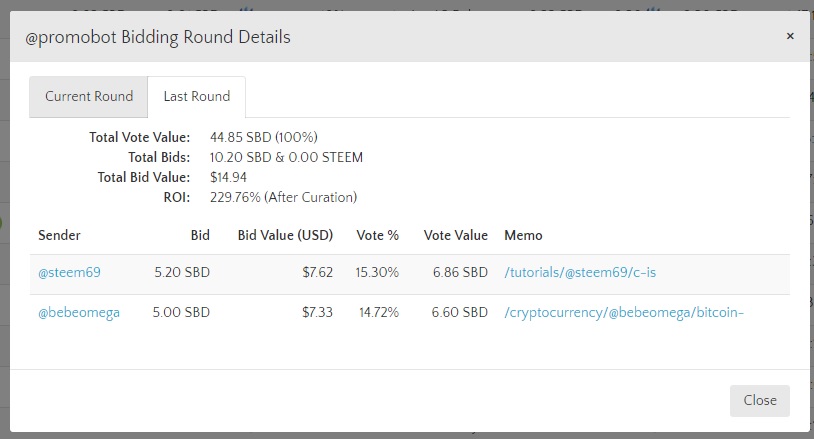Click the 229.76% ROI figure
The width and height of the screenshot is (814, 439).
point(283,197)
